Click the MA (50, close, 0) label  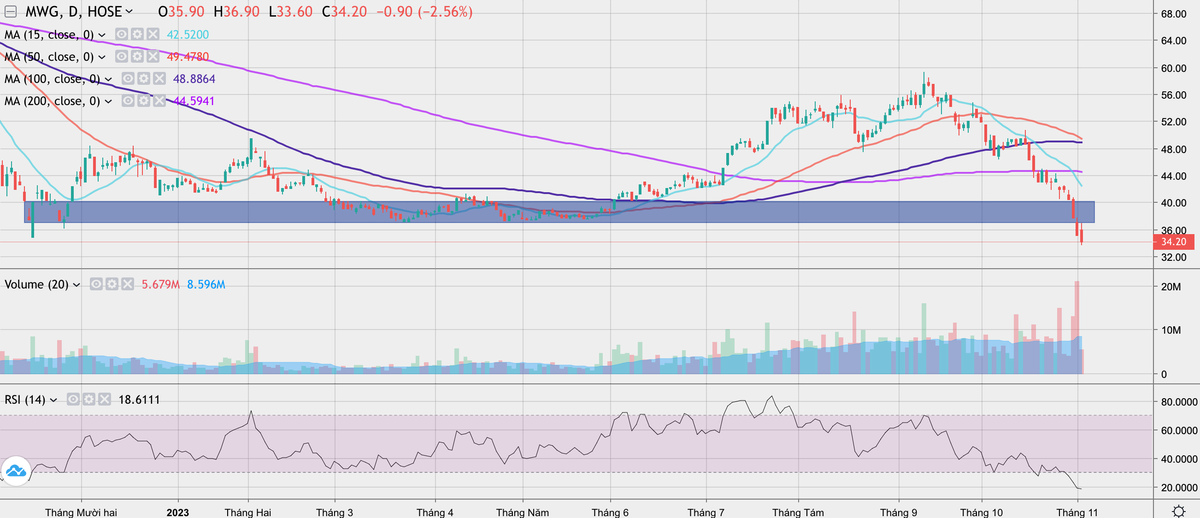click(x=50, y=57)
